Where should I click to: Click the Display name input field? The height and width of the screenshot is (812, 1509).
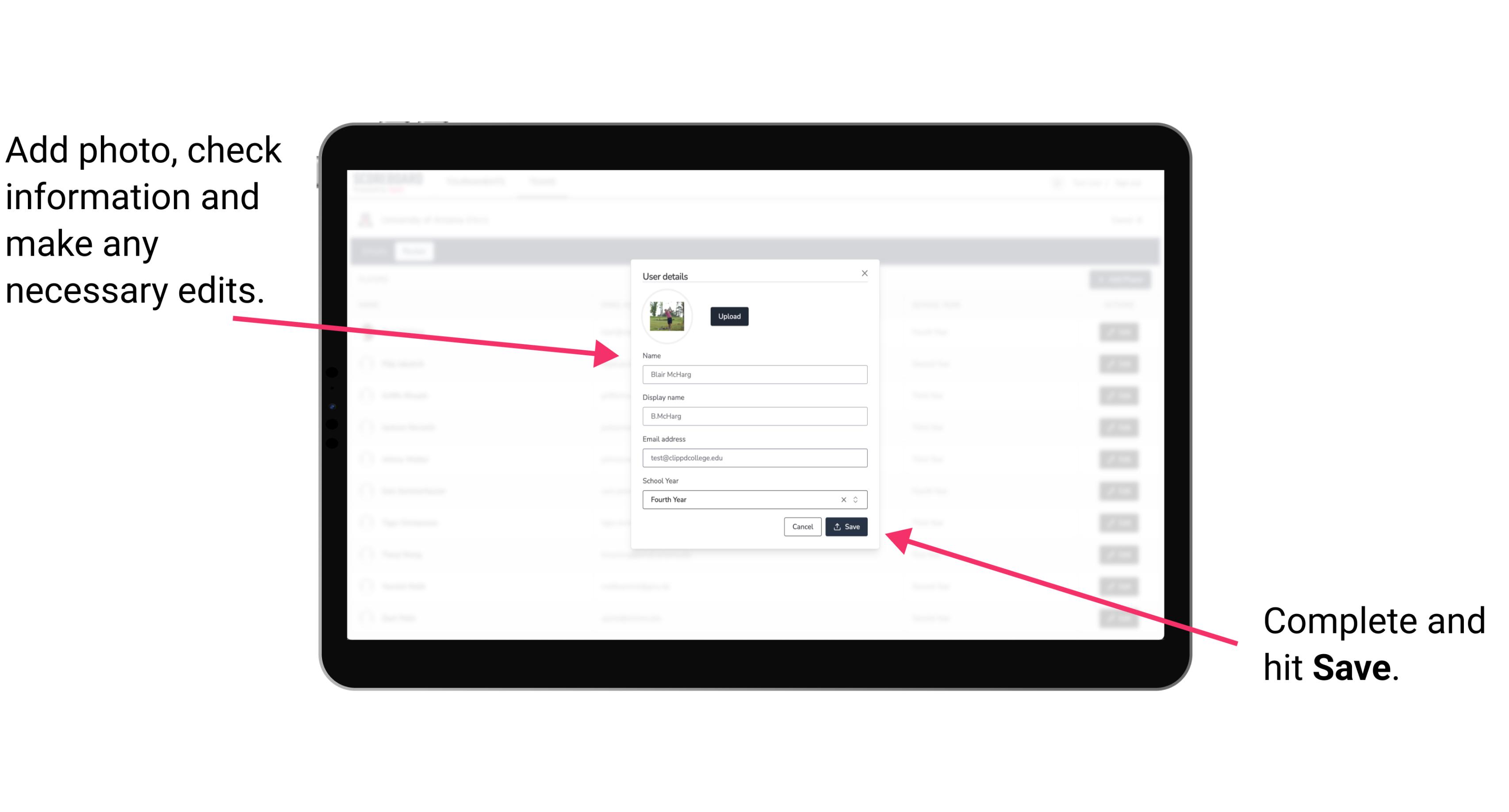754,416
